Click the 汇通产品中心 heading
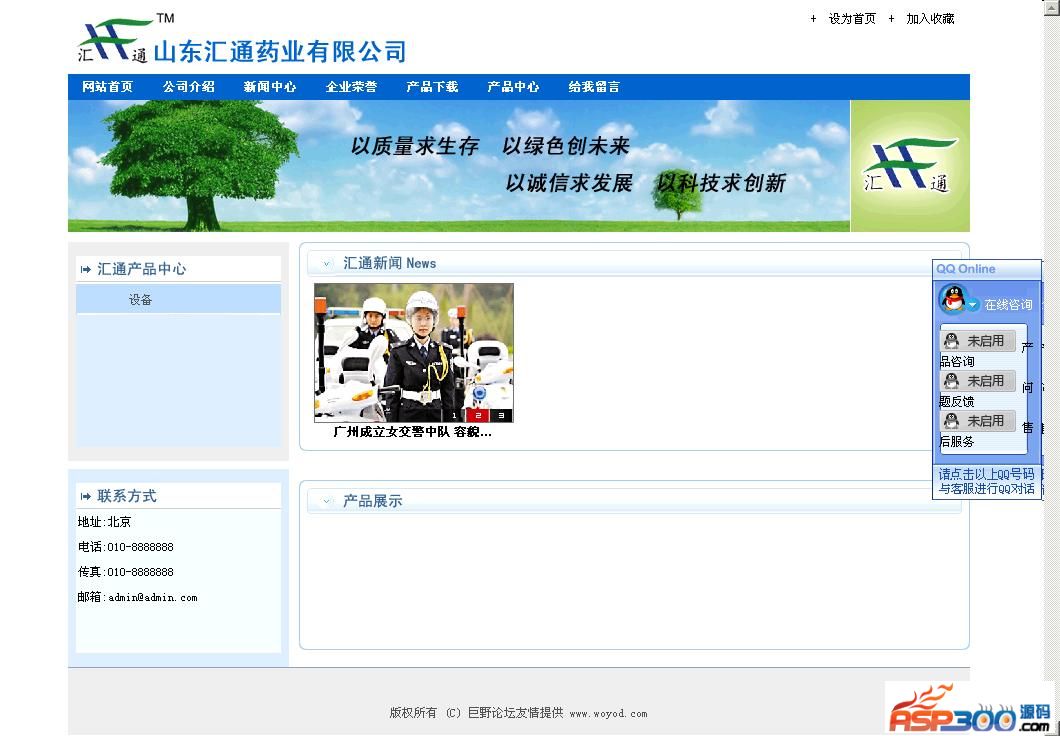Viewport: 1060px width, 736px height. [x=141, y=269]
